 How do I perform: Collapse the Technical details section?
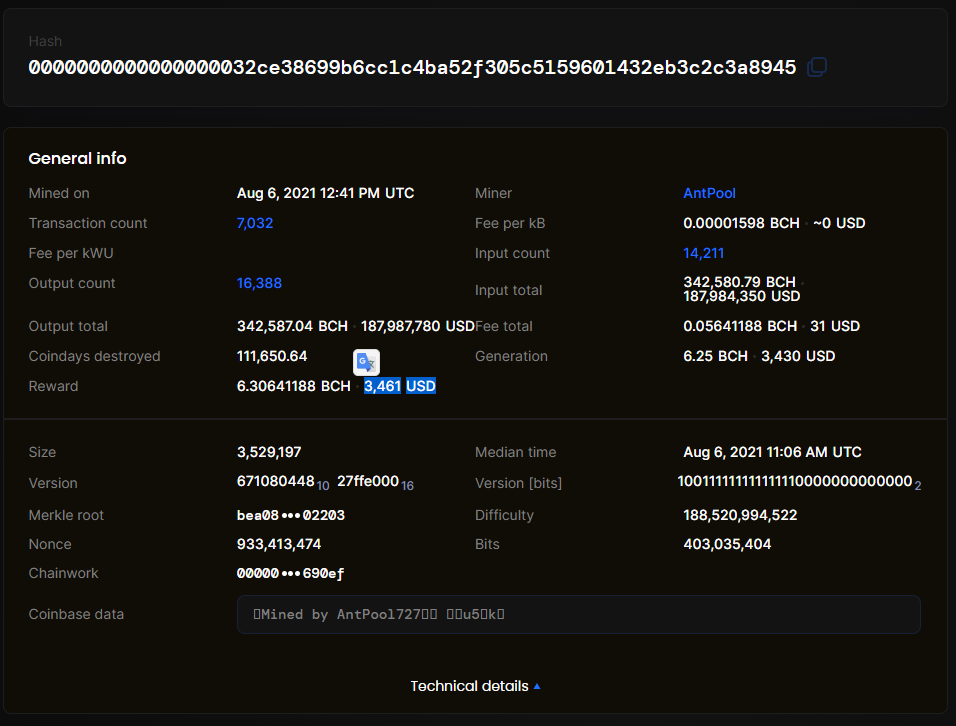[x=476, y=686]
